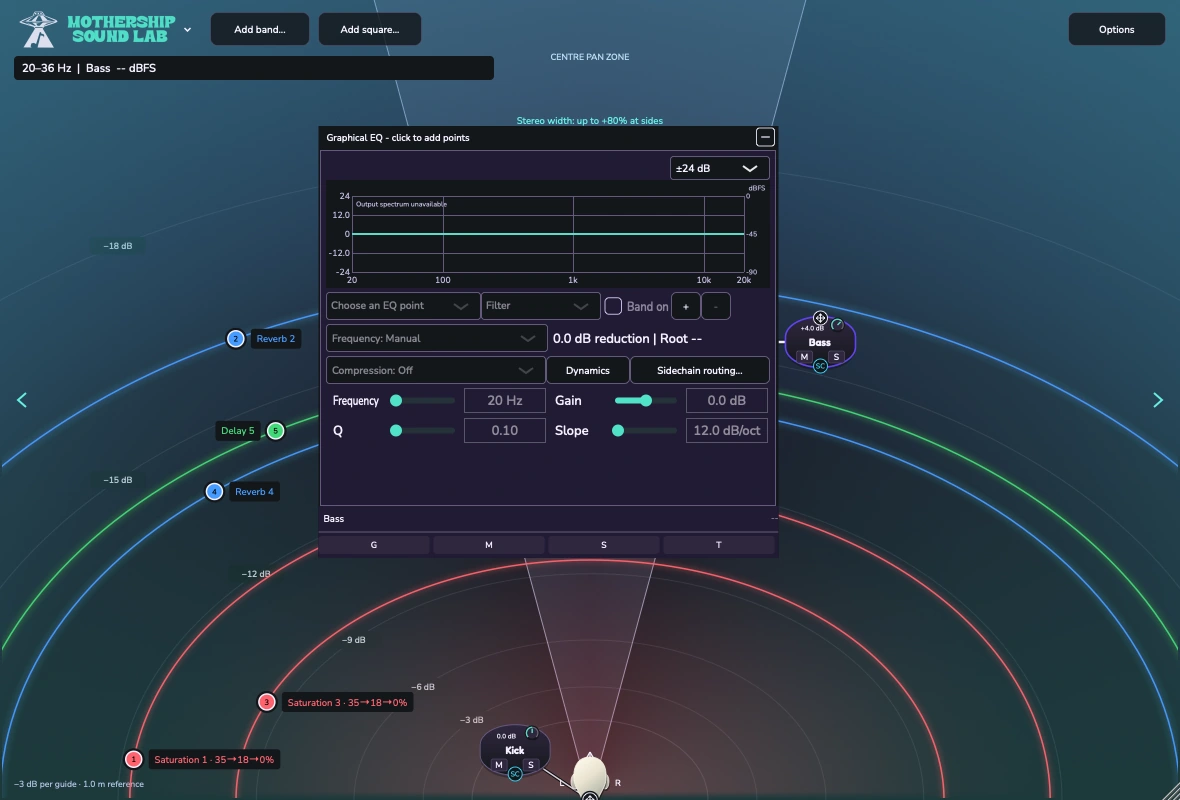Click the 0.0 dB gain field
This screenshot has width=1180, height=800.
tap(726, 400)
